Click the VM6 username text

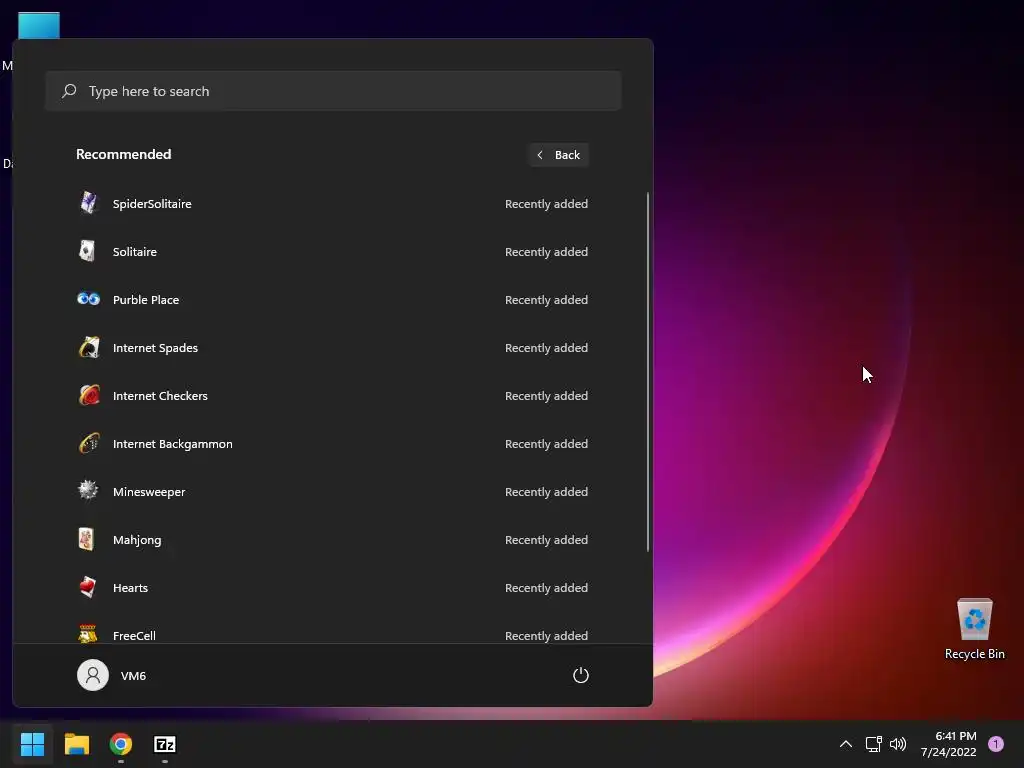[133, 676]
